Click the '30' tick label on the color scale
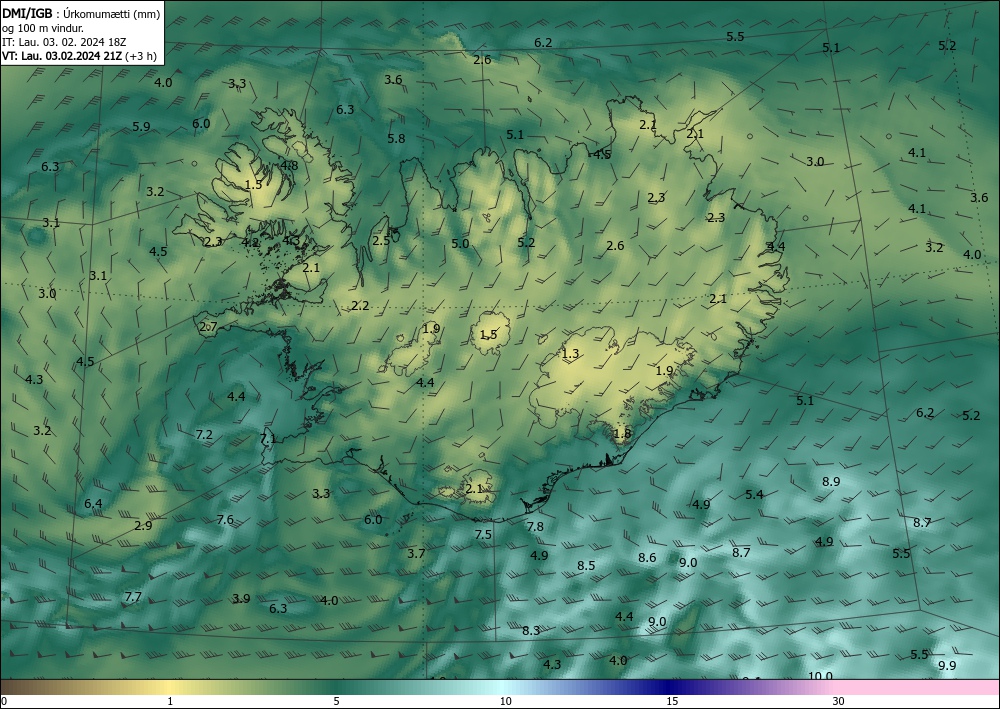The width and height of the screenshot is (1000, 709). click(x=838, y=701)
